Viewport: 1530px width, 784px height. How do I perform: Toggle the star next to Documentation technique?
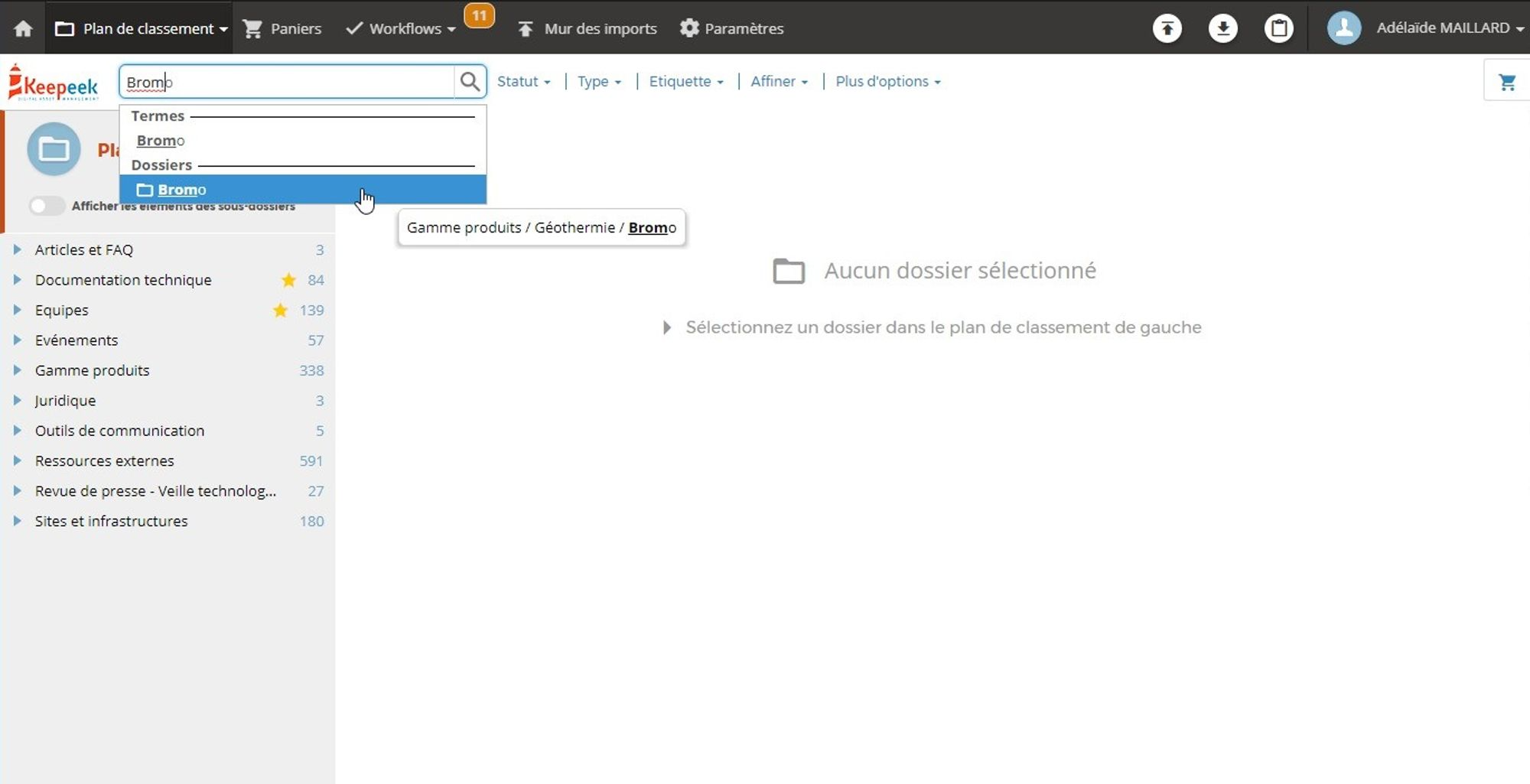(289, 280)
